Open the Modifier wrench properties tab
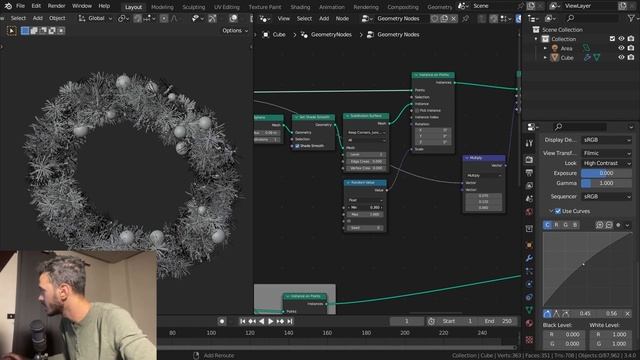 (529, 258)
